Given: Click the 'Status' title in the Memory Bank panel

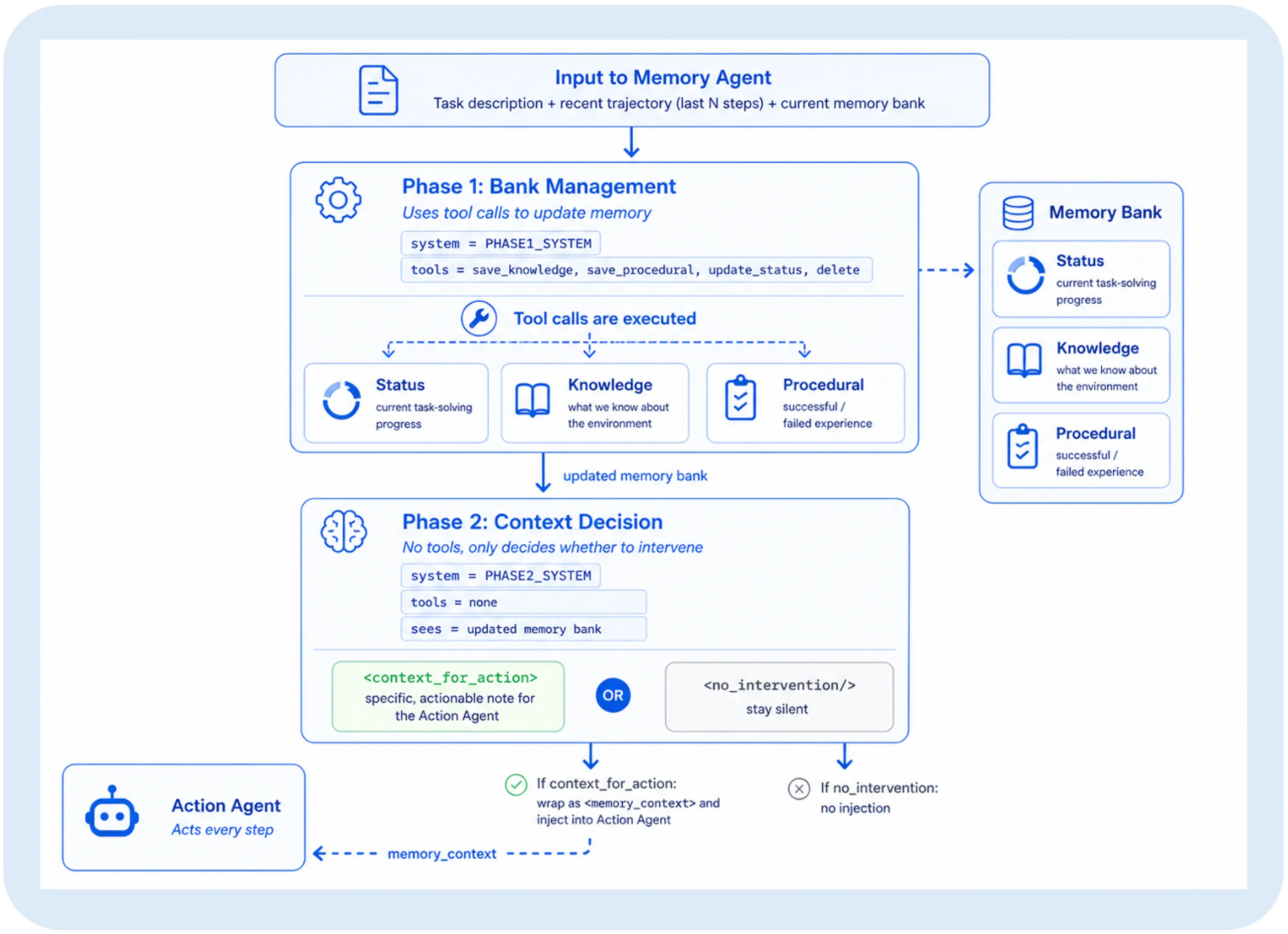Looking at the screenshot, I should [x=1080, y=261].
